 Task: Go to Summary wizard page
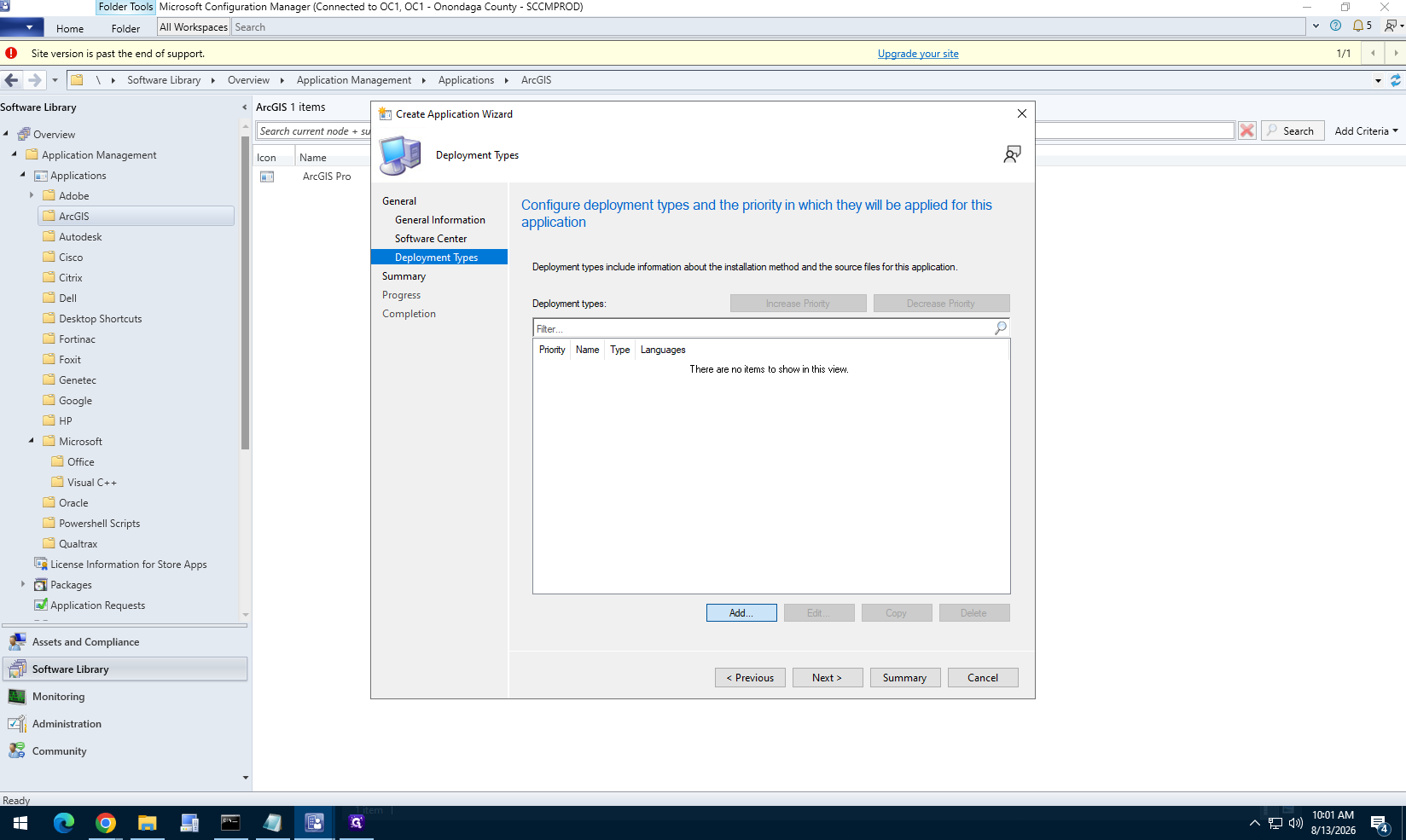point(404,276)
